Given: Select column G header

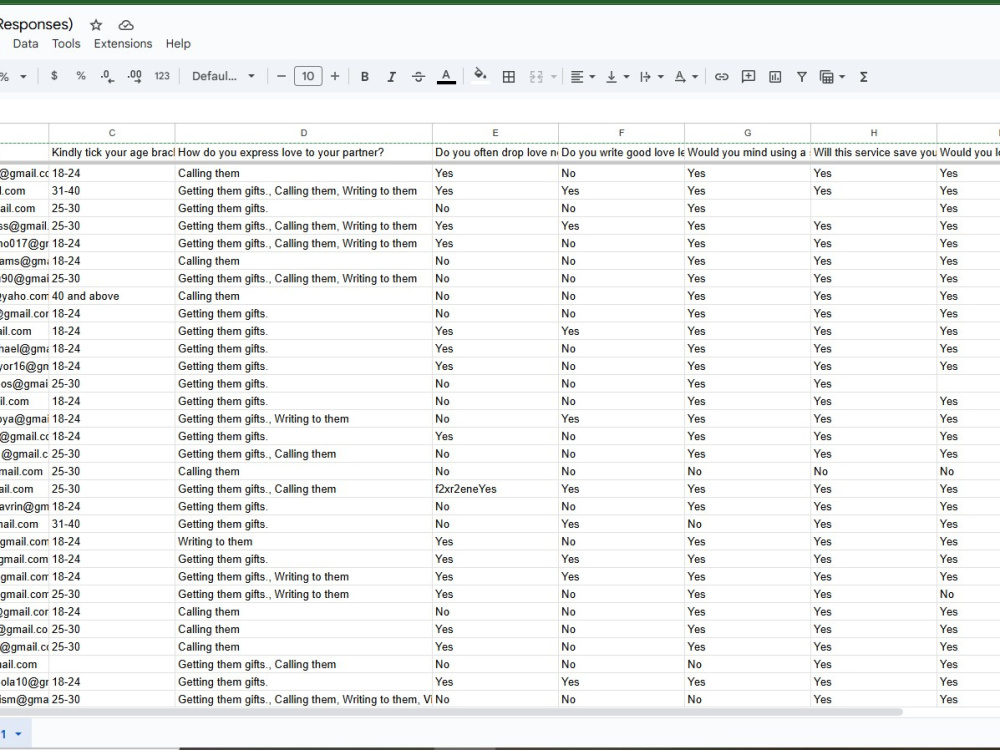Looking at the screenshot, I should pos(747,133).
